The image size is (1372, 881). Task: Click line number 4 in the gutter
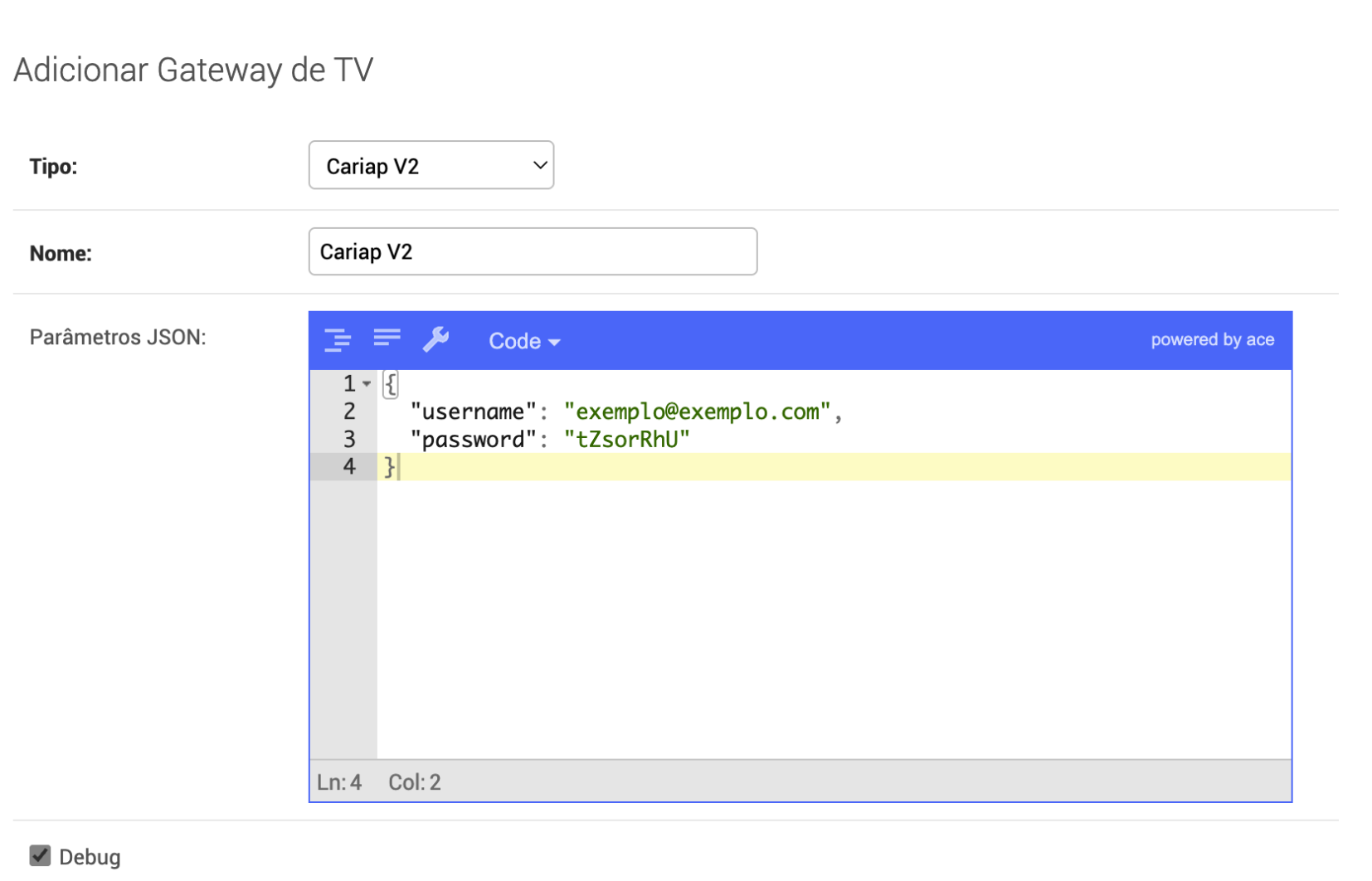point(349,466)
